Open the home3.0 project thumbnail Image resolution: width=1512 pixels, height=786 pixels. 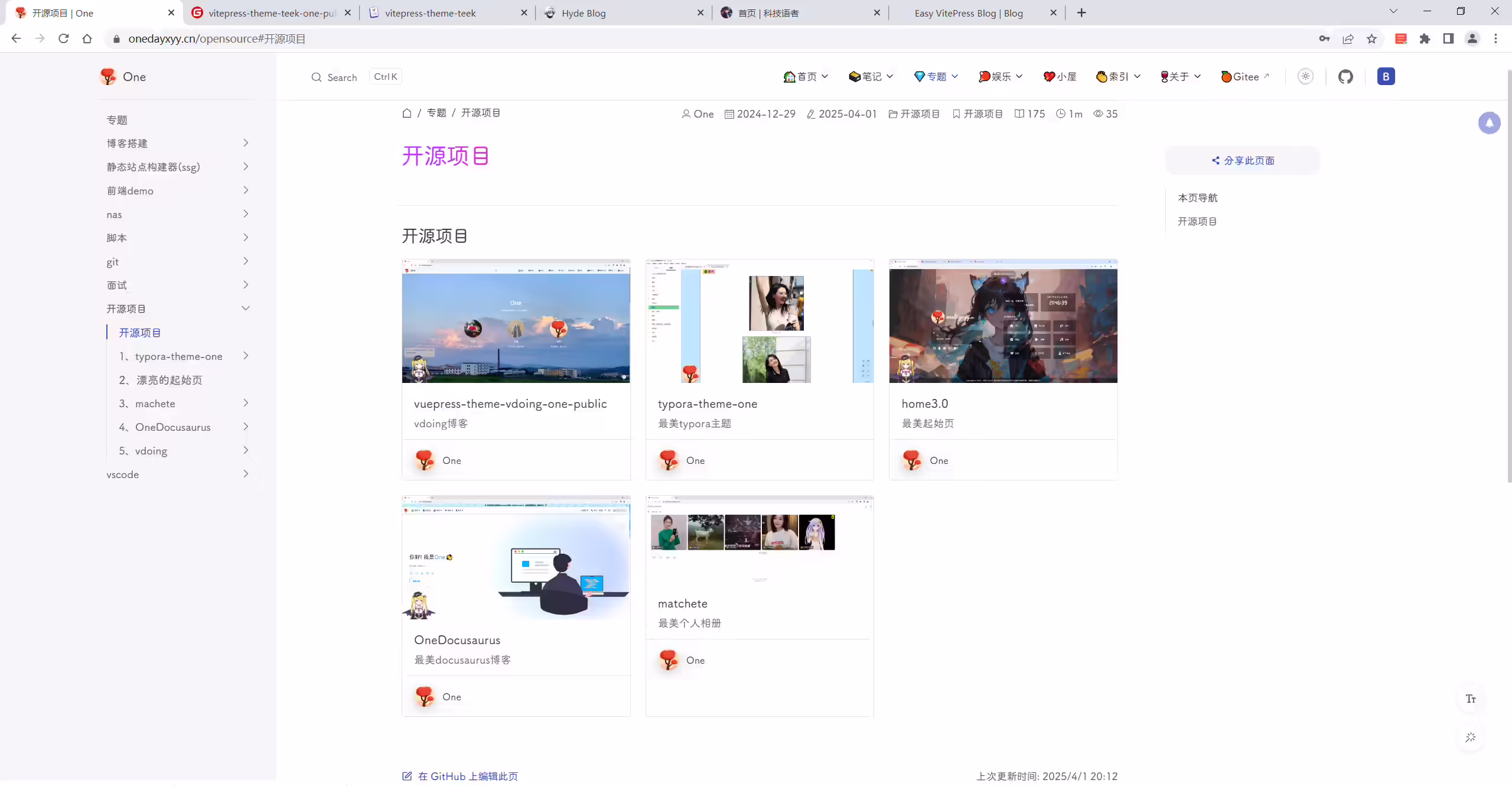[x=1003, y=321]
